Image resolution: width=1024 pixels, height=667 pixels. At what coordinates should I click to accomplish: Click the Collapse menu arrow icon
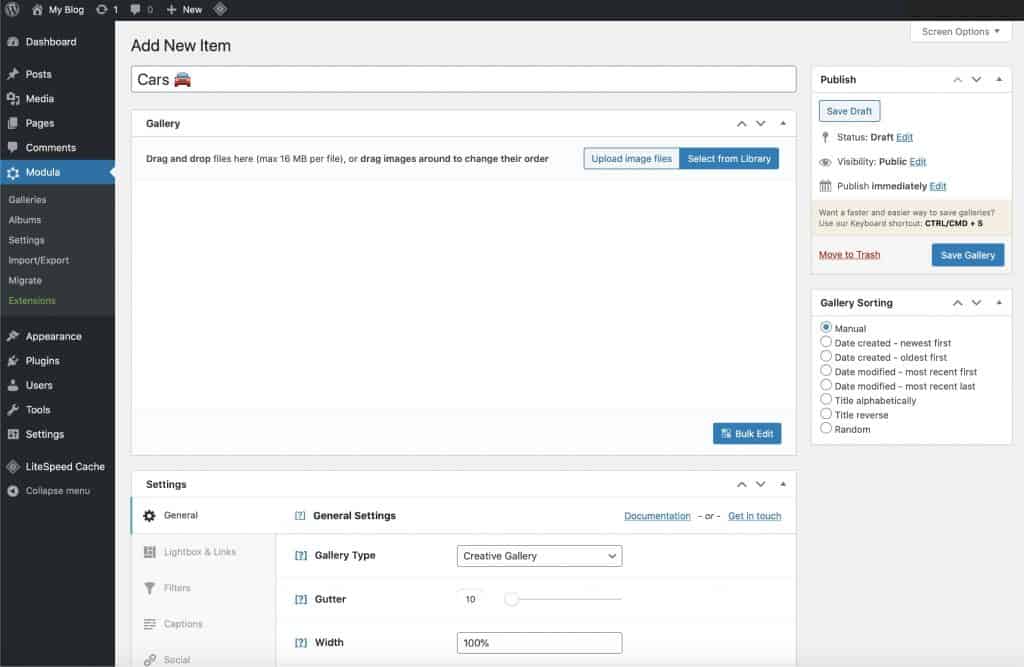[13, 491]
